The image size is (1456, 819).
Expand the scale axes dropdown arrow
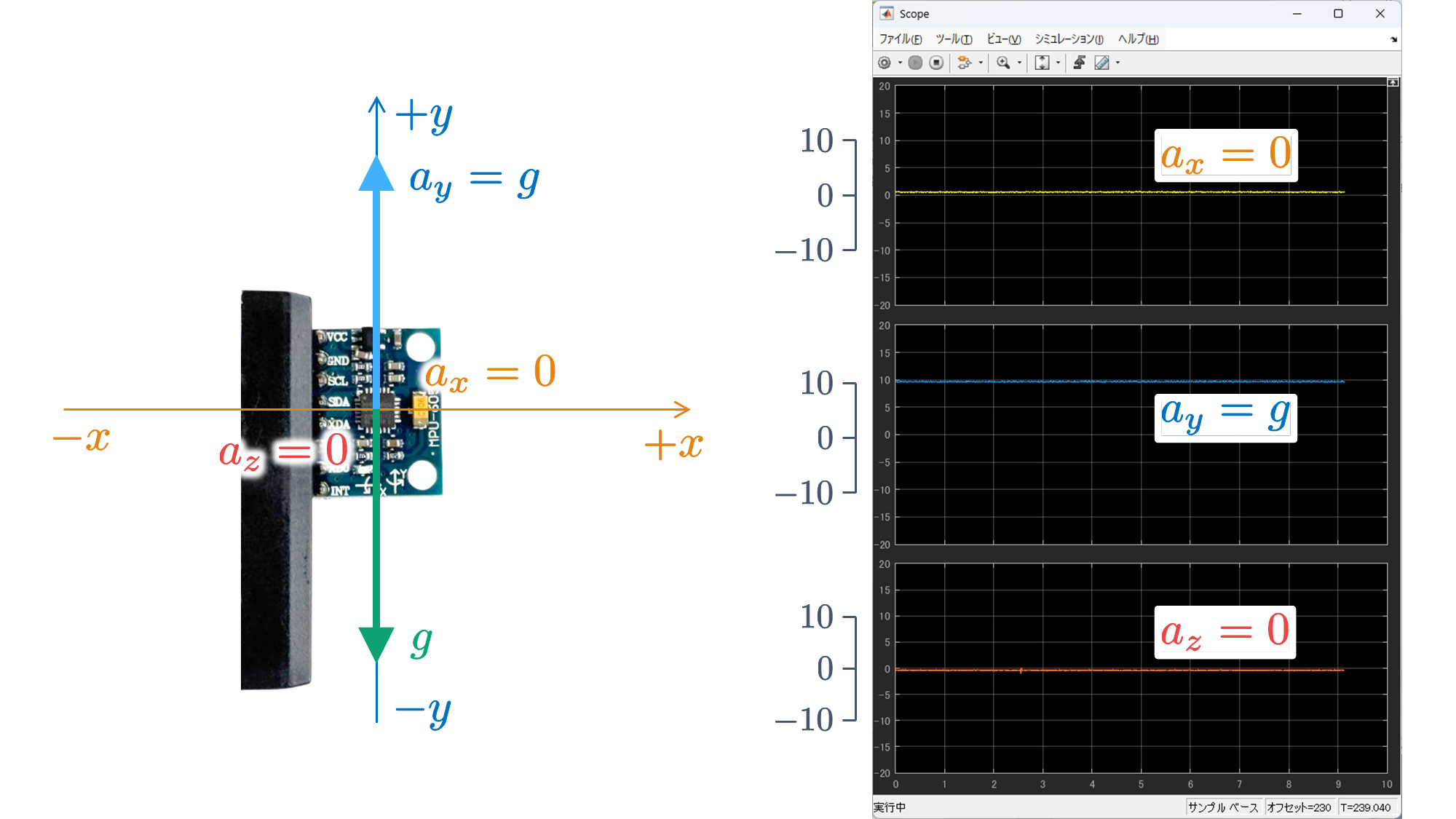click(x=1058, y=63)
